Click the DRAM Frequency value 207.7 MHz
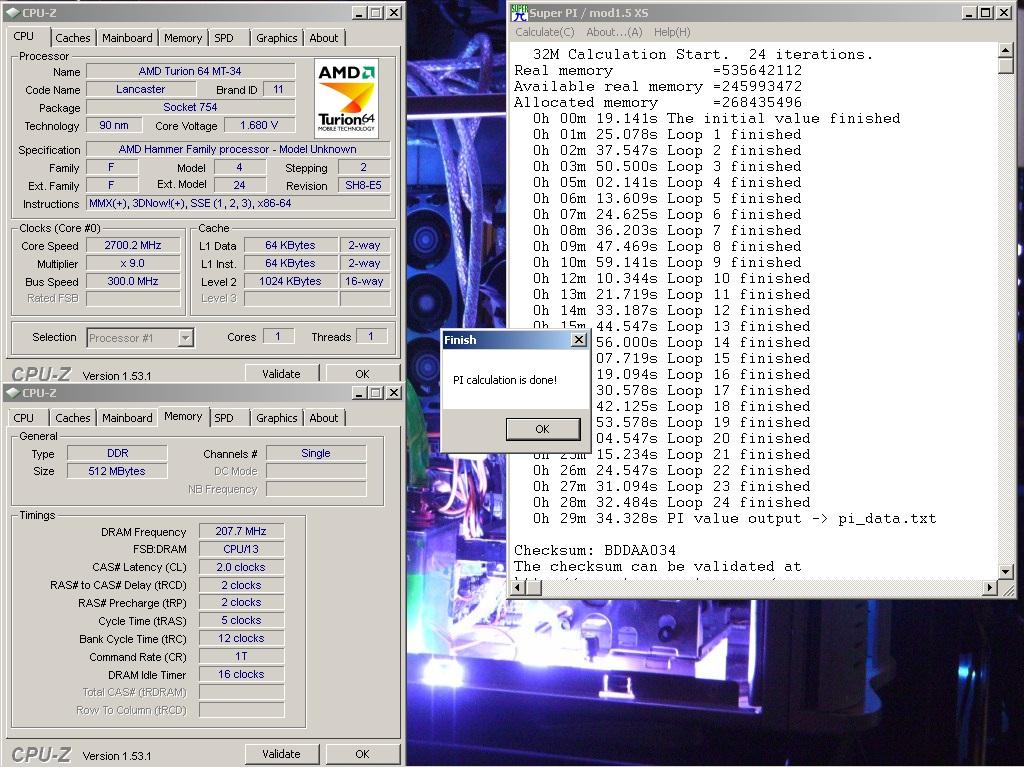 tap(241, 532)
